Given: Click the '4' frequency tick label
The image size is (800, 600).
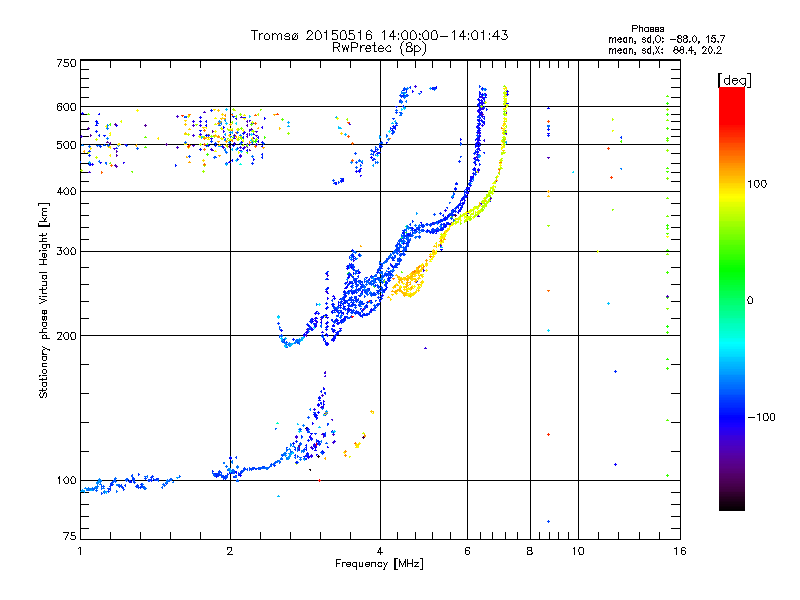Looking at the screenshot, I should 380,551.
